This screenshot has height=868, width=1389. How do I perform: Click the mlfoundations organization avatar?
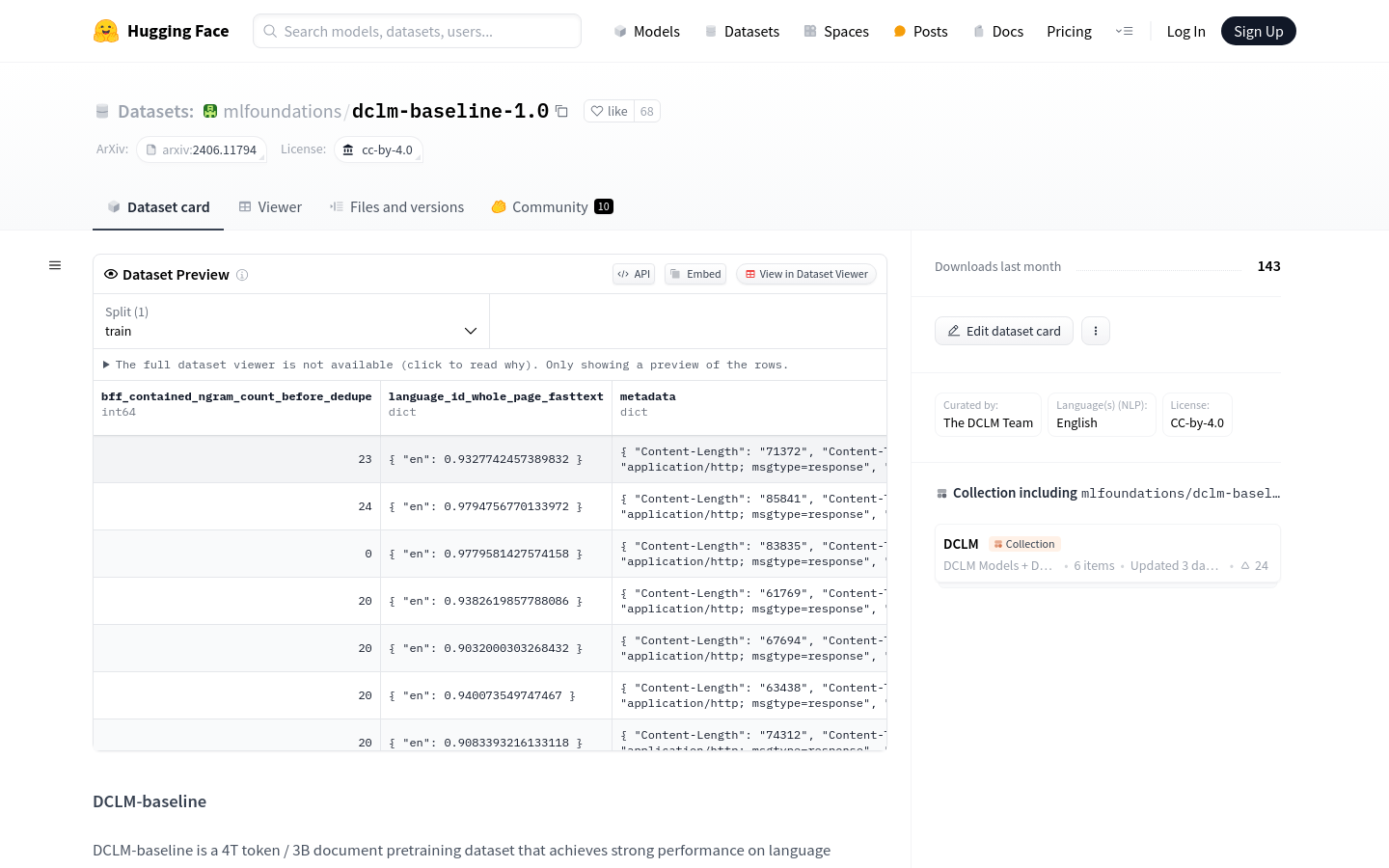click(210, 111)
